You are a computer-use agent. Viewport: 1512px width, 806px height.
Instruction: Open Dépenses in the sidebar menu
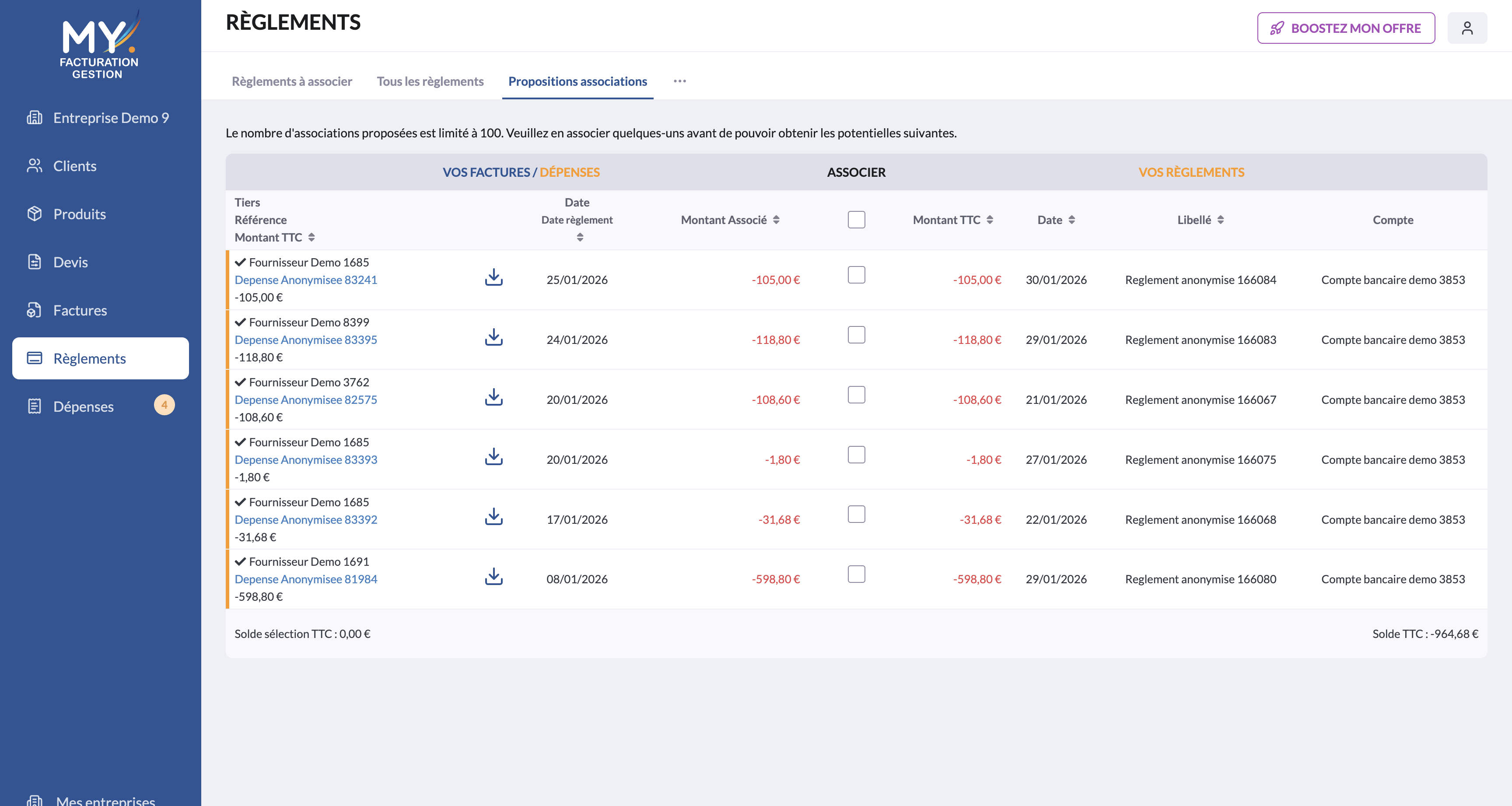click(100, 406)
